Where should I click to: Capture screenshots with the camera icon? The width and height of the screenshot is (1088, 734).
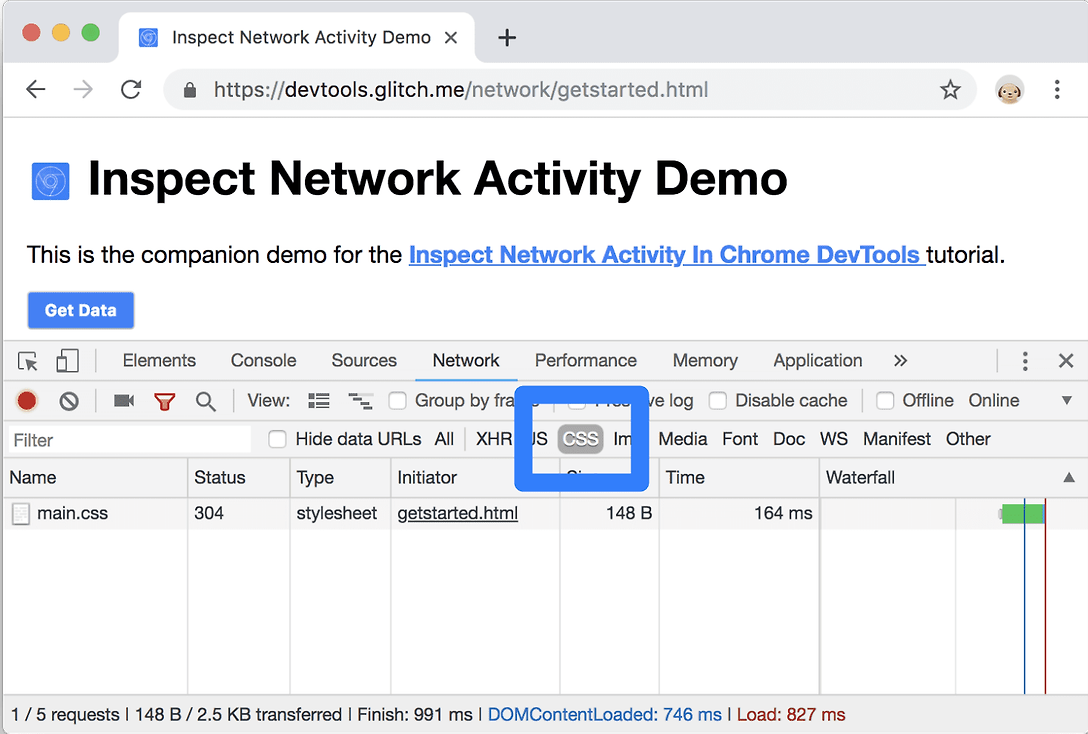coord(124,401)
